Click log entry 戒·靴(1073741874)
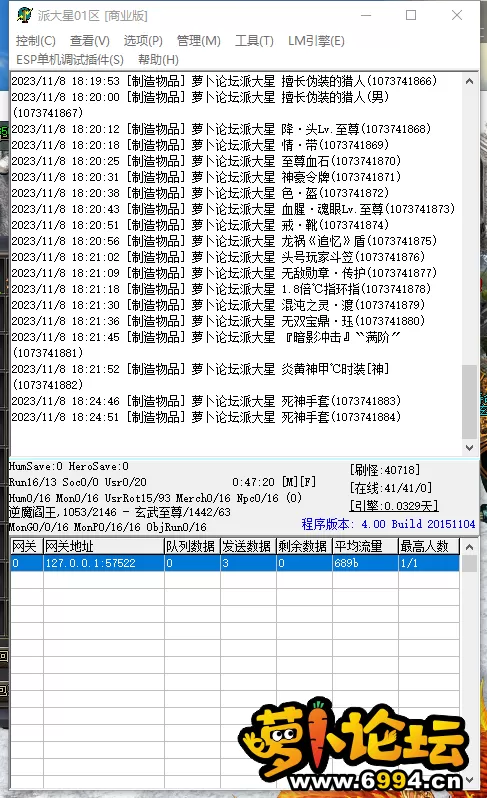 200,225
